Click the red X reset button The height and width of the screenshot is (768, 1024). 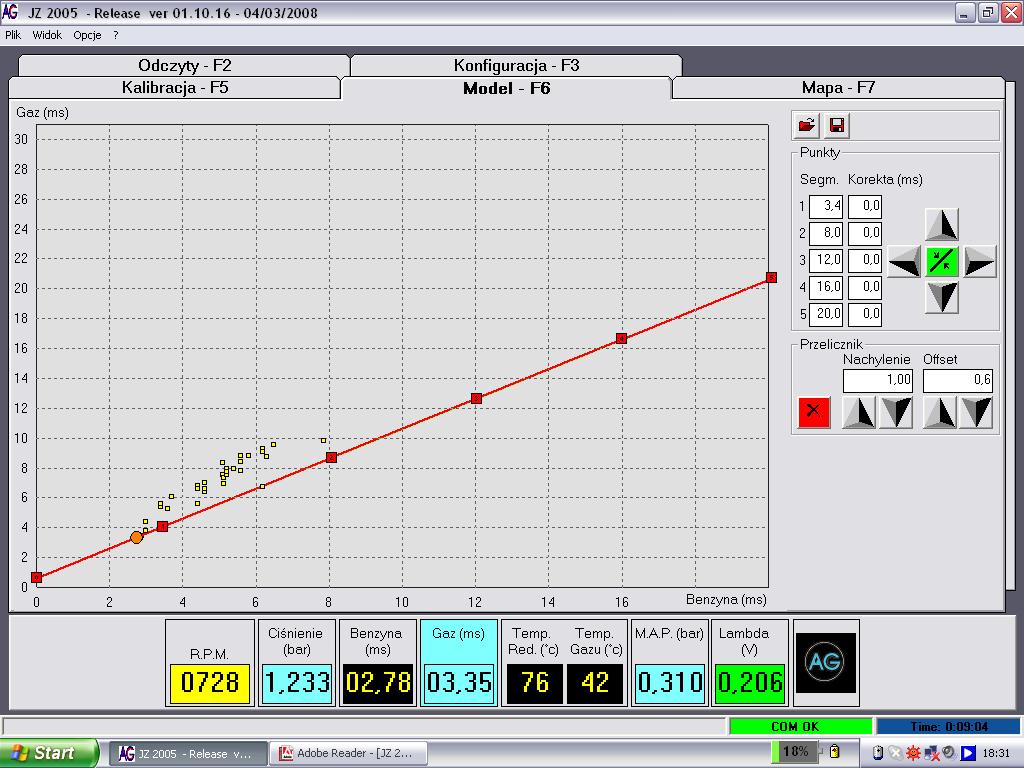coord(814,412)
